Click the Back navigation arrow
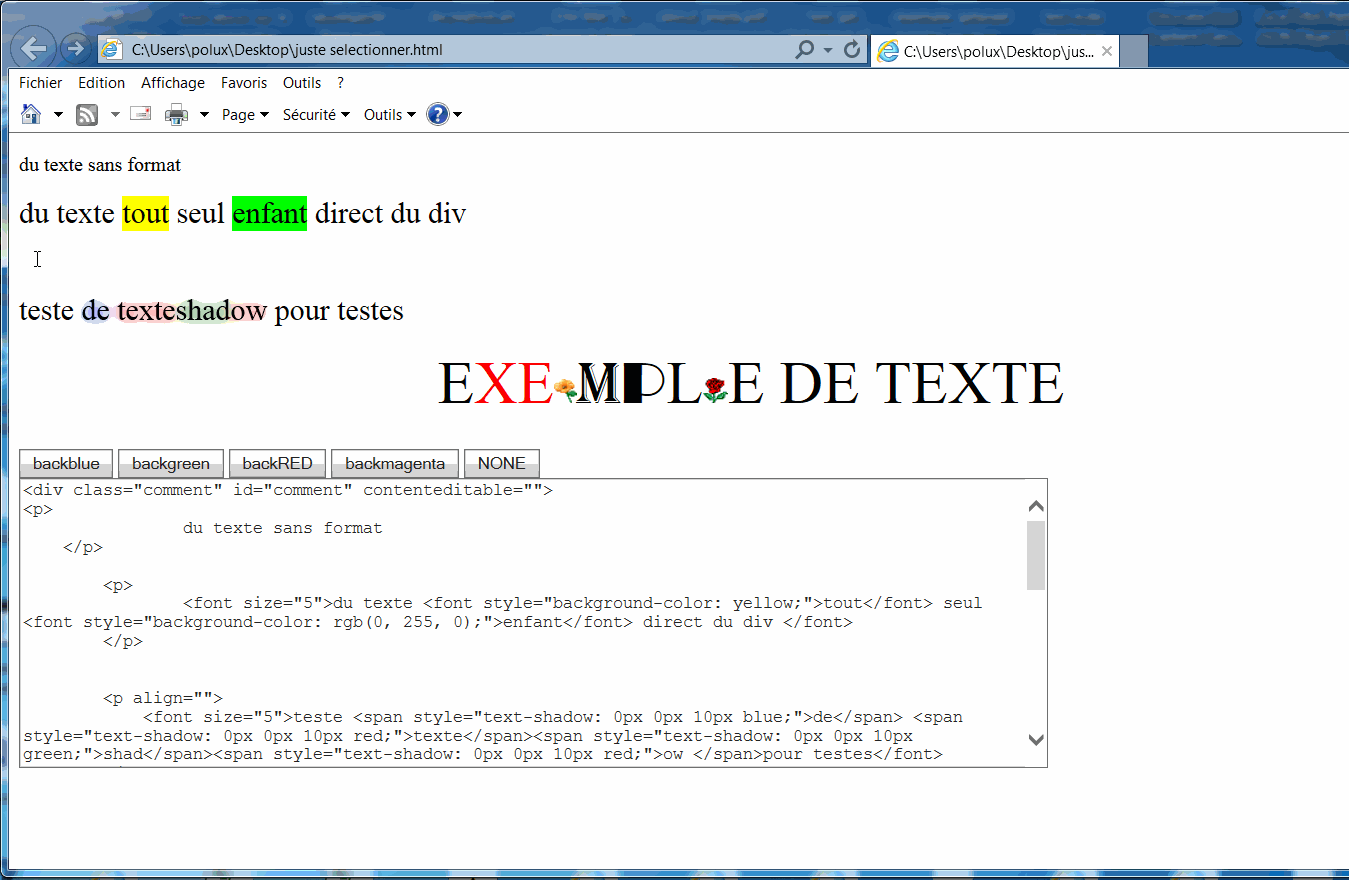The height and width of the screenshot is (880, 1349). click(x=32, y=48)
